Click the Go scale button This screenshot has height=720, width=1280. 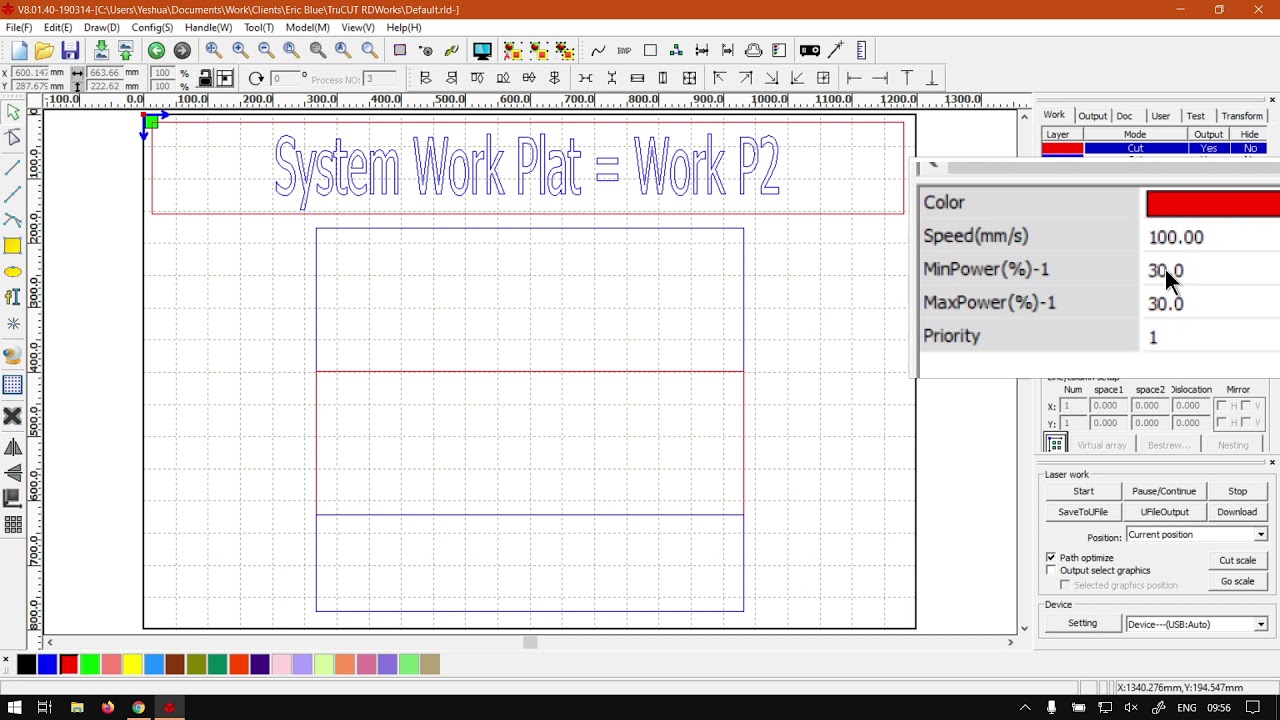[x=1237, y=581]
